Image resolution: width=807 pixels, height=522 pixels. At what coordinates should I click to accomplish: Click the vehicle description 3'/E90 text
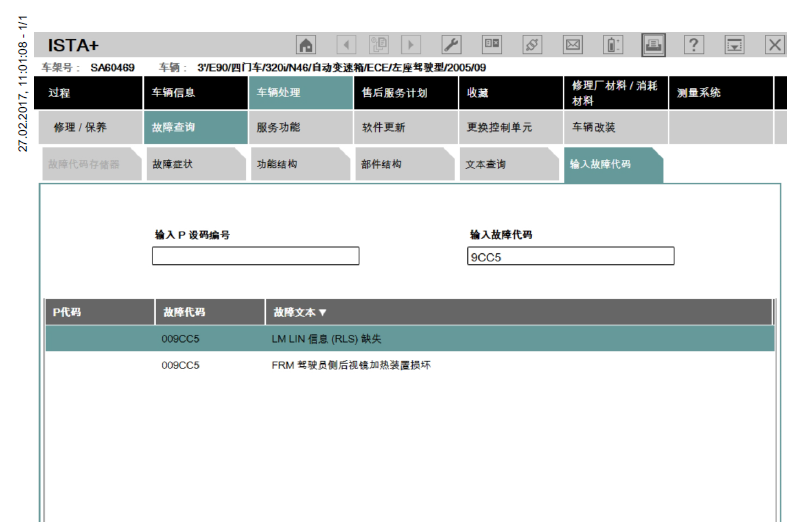pos(341,67)
